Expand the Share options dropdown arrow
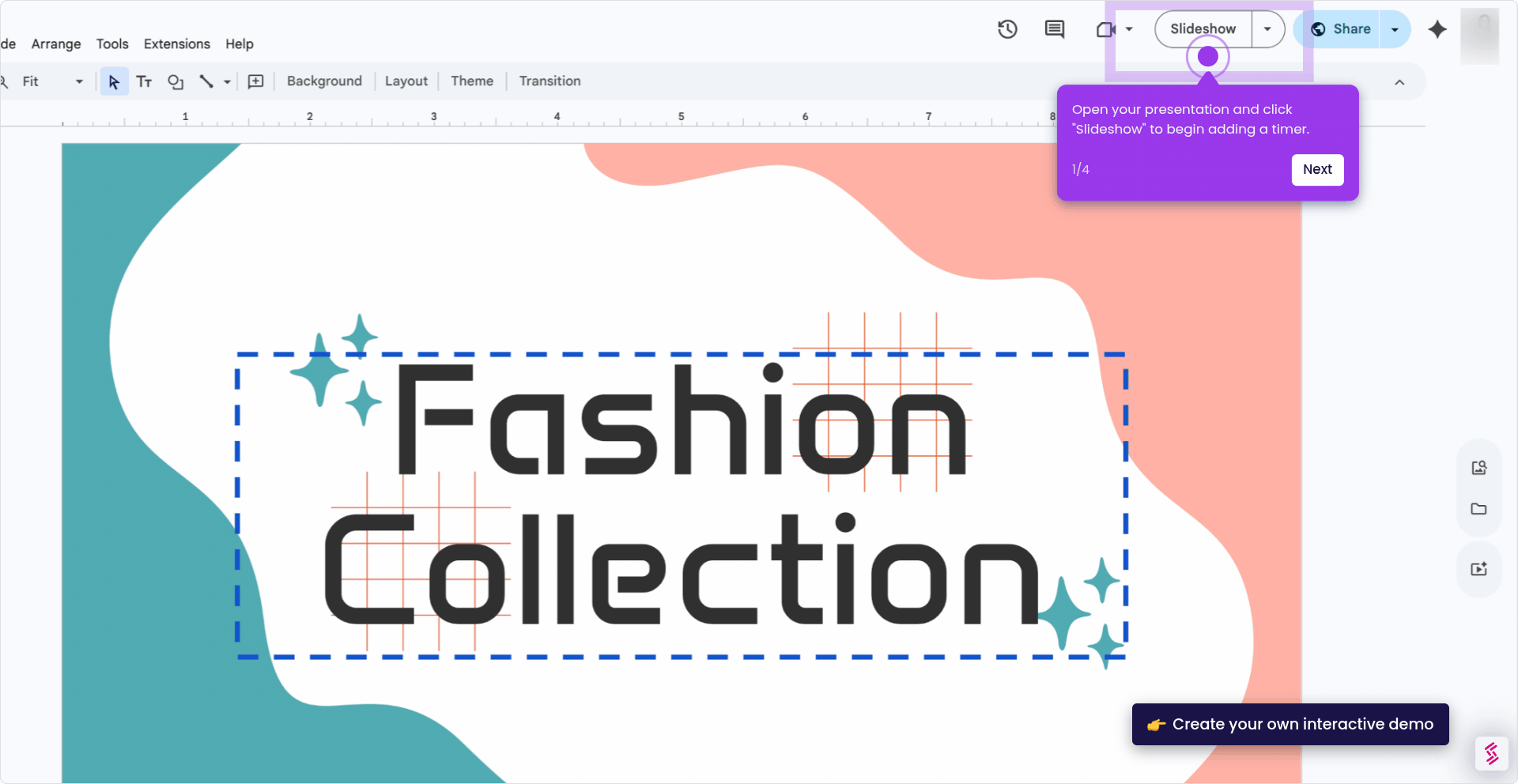 tap(1395, 29)
